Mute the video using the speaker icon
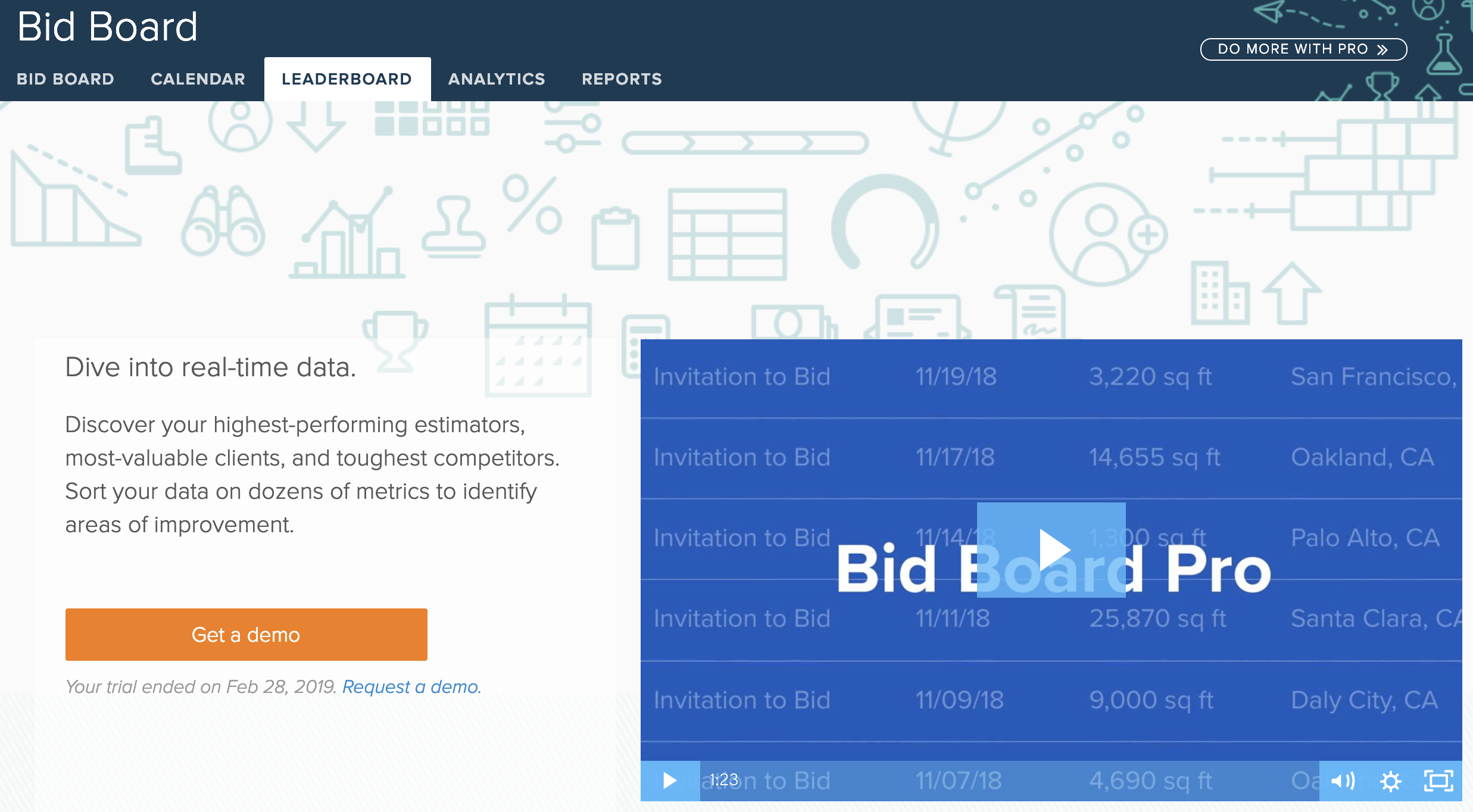This screenshot has height=812, width=1473. [1343, 780]
